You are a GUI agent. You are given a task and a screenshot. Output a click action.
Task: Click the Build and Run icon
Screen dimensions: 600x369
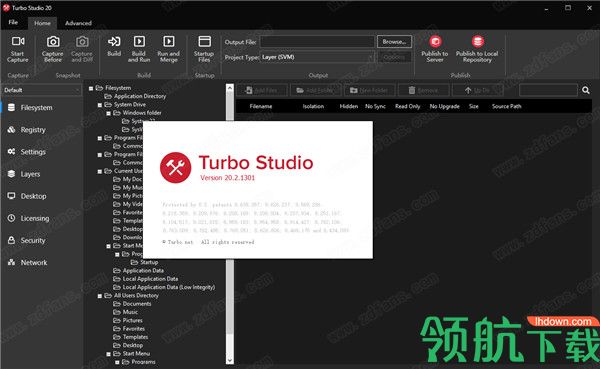coord(139,41)
